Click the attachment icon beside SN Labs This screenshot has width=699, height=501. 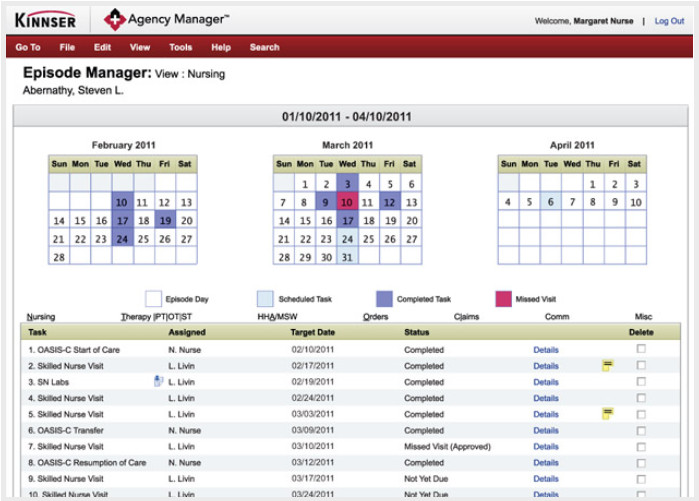(x=158, y=381)
